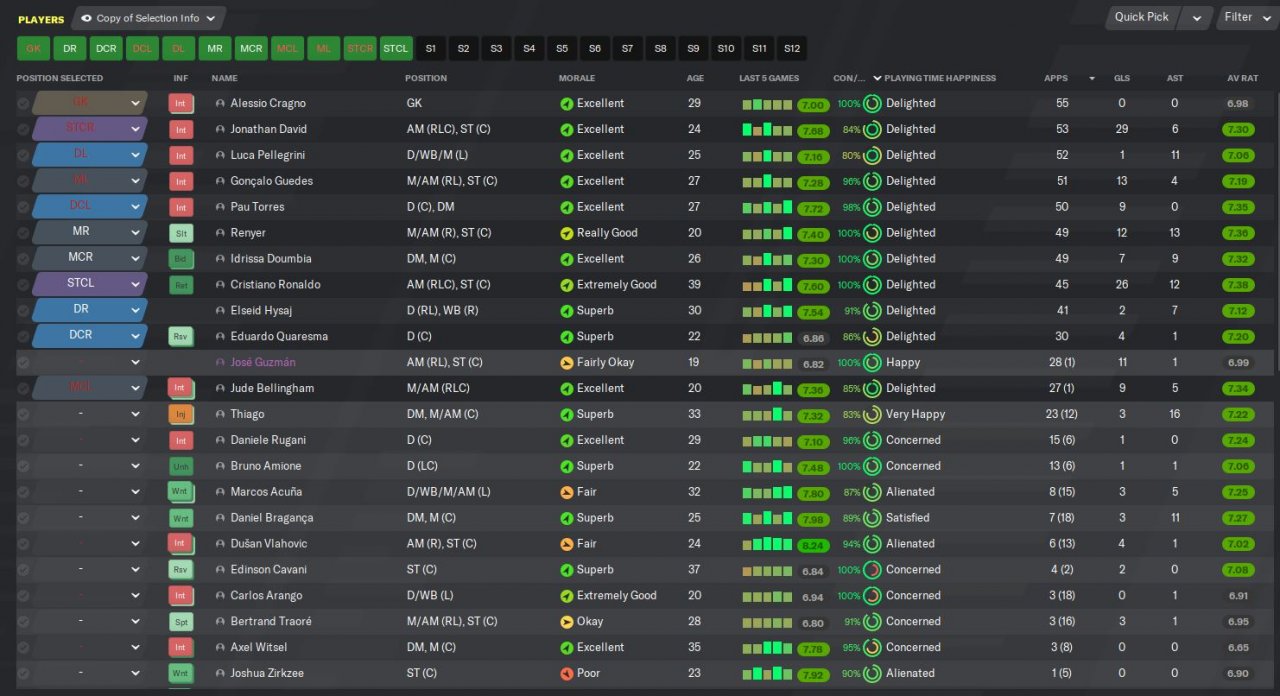Toggle selection tick for Cristiano Ronaldo
This screenshot has height=696, width=1280.
(x=23, y=285)
